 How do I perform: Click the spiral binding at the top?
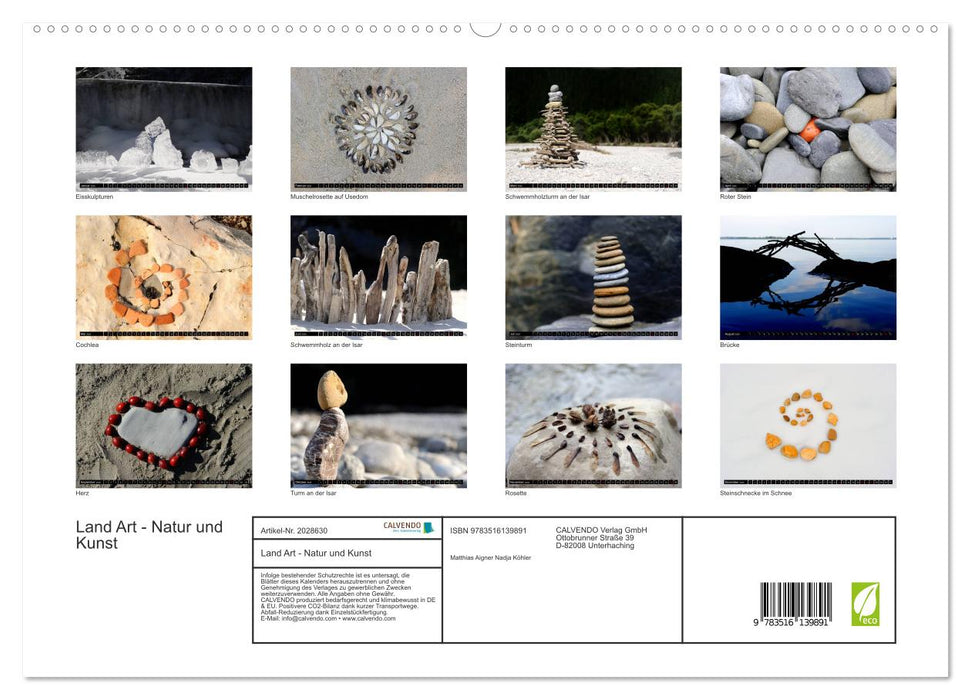pyautogui.click(x=485, y=28)
